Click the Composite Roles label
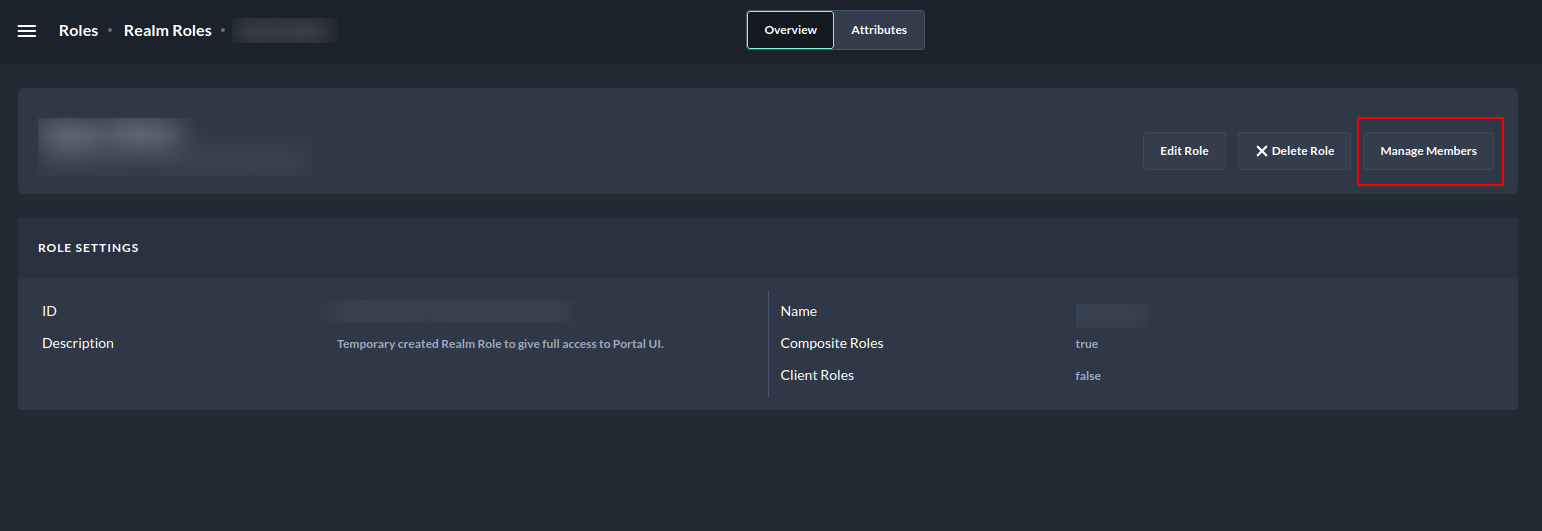The image size is (1542, 531). [831, 343]
